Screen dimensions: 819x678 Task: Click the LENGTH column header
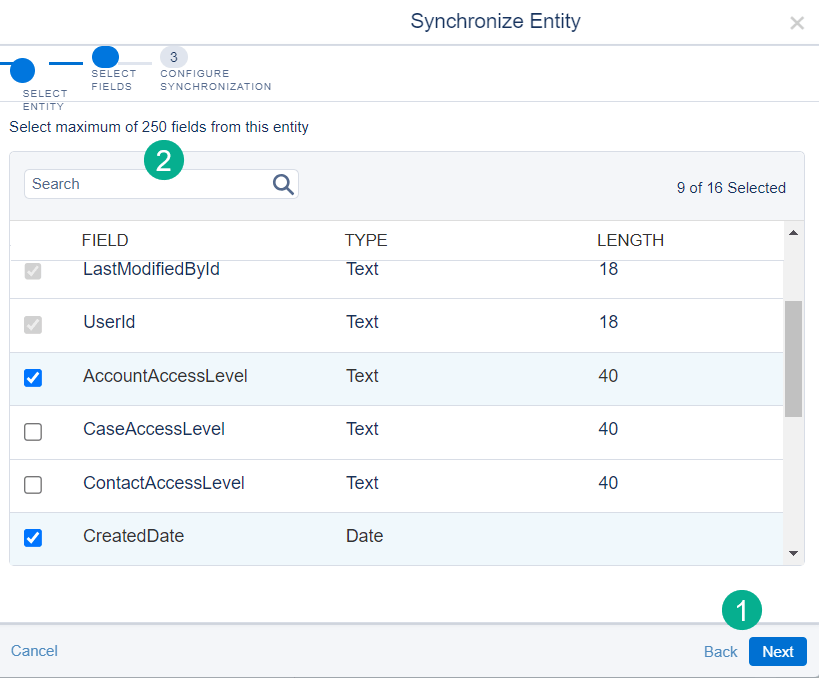coord(630,240)
